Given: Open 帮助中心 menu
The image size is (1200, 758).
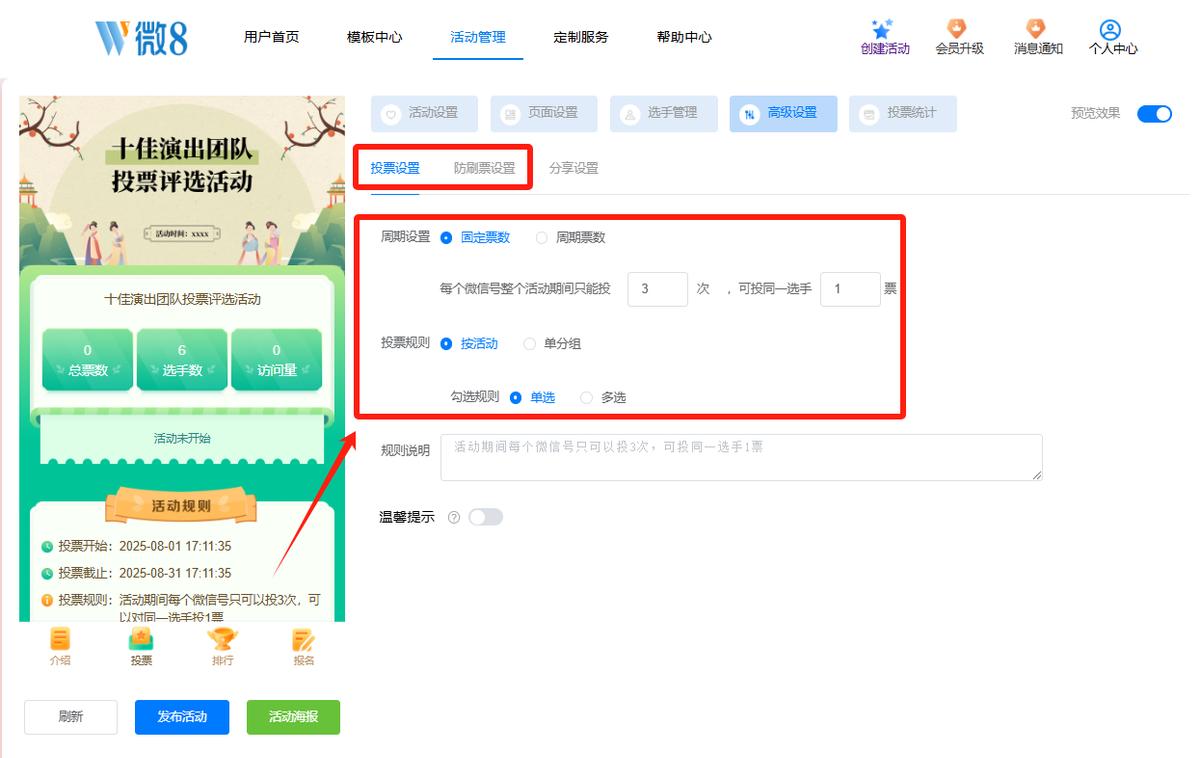Looking at the screenshot, I should (x=684, y=37).
